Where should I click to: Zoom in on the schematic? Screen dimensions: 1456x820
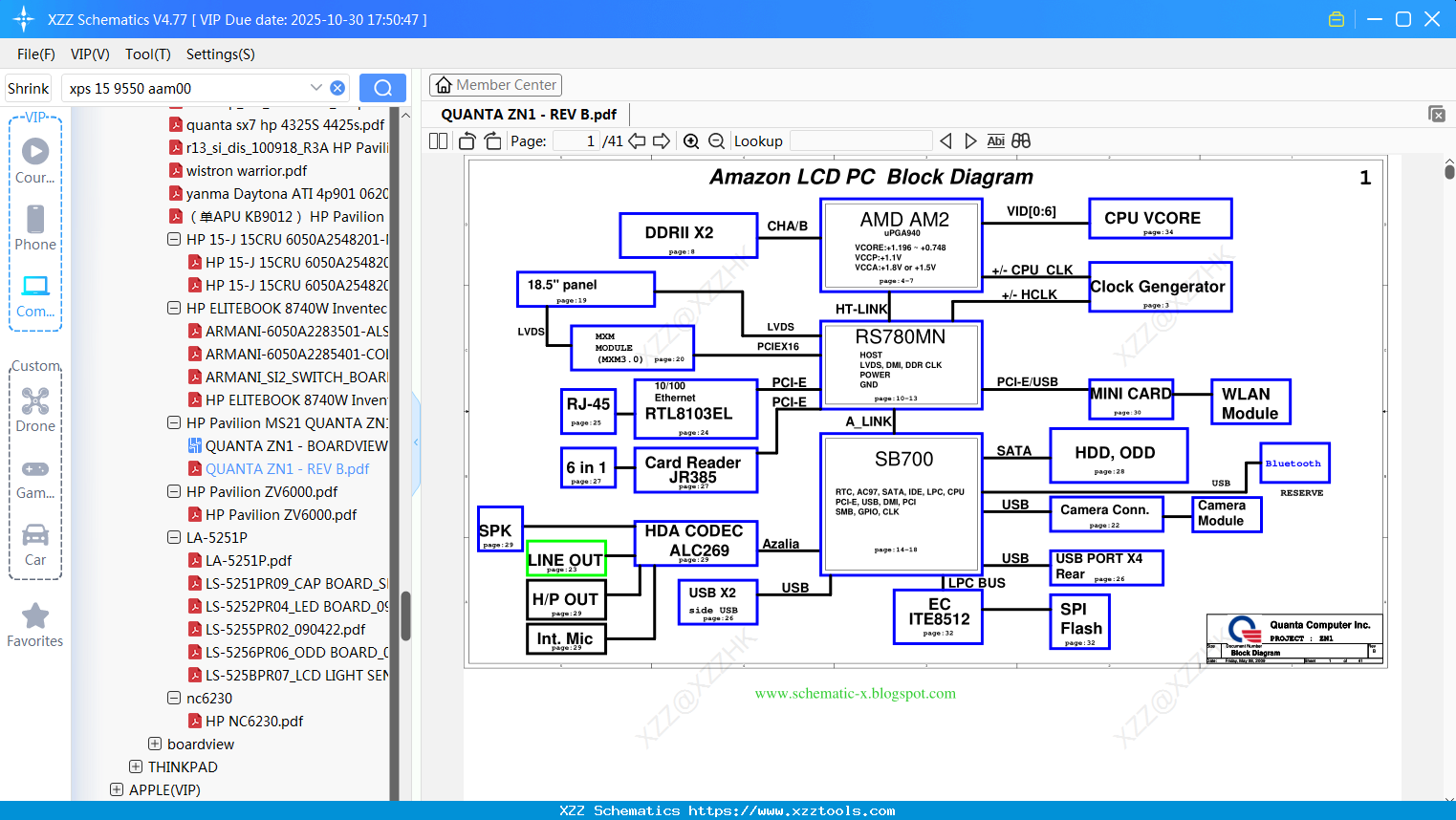[x=691, y=140]
